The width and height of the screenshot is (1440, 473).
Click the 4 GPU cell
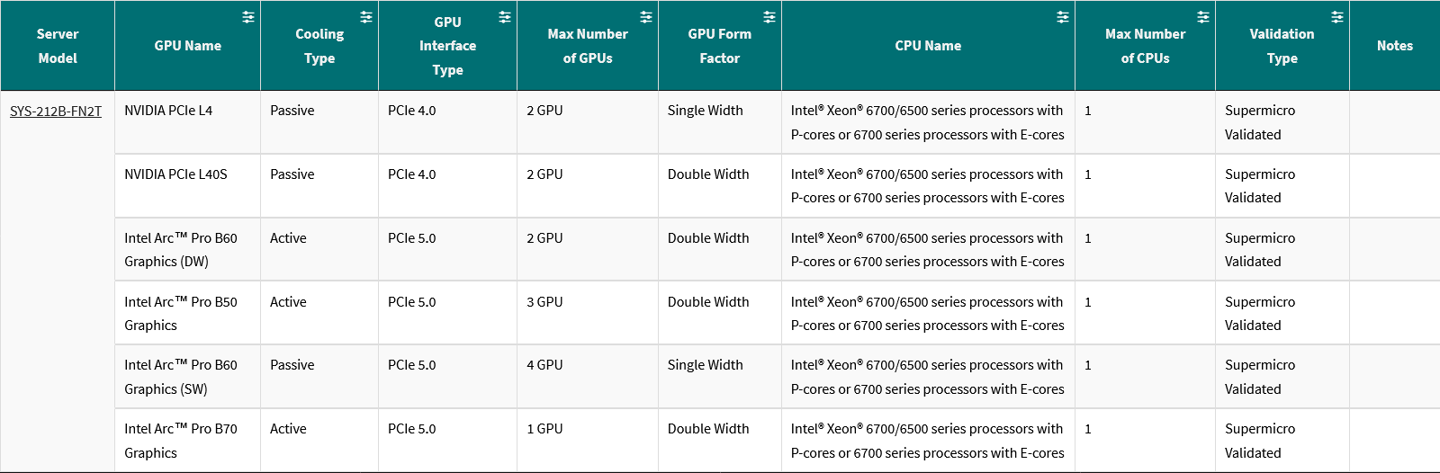(544, 365)
